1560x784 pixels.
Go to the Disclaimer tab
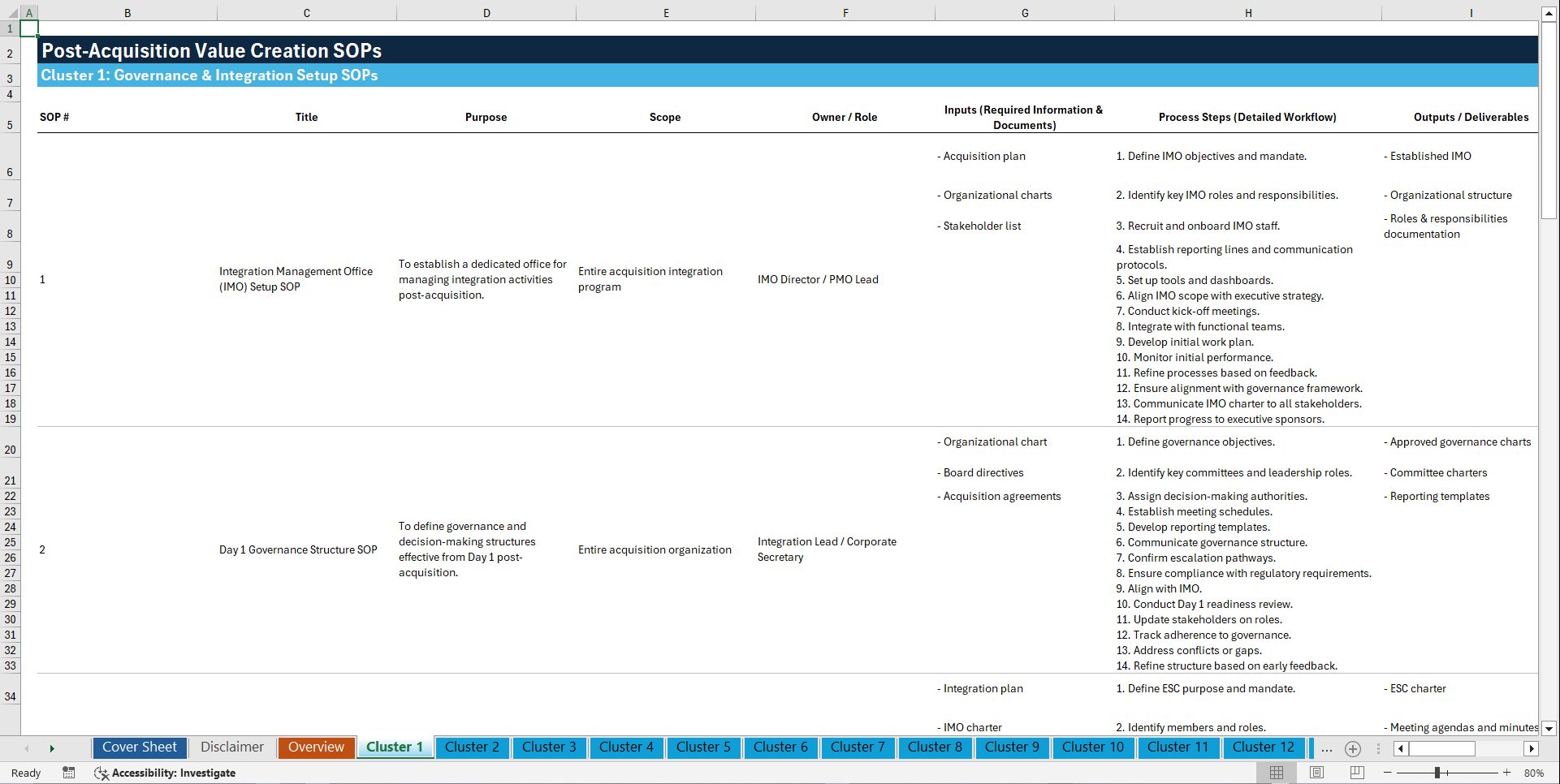pyautogui.click(x=231, y=747)
